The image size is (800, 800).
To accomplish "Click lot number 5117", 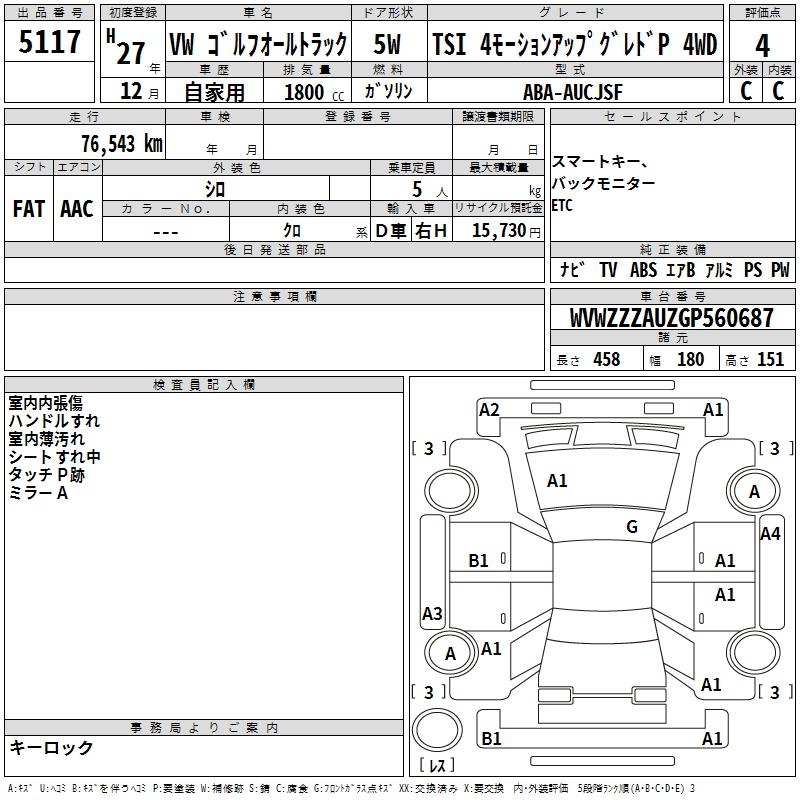I will [x=50, y=44].
